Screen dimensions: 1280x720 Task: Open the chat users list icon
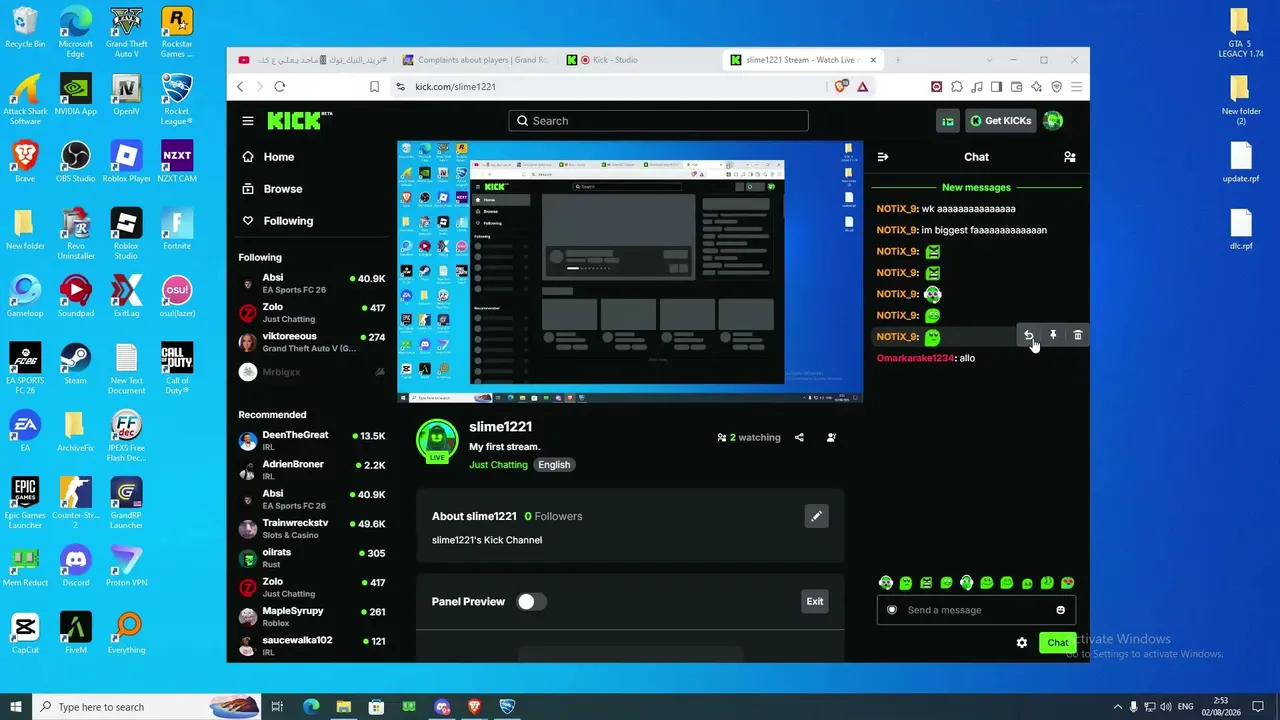(x=1070, y=157)
